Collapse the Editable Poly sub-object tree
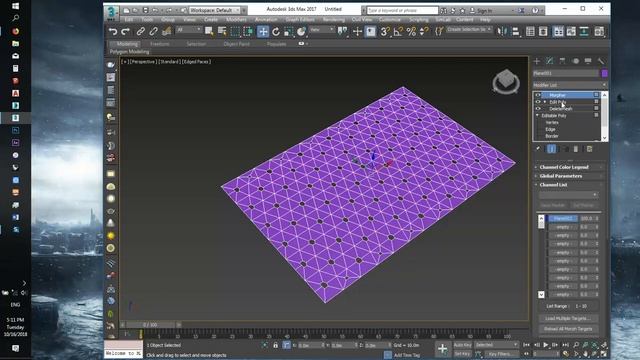640x360 pixels. coord(538,116)
